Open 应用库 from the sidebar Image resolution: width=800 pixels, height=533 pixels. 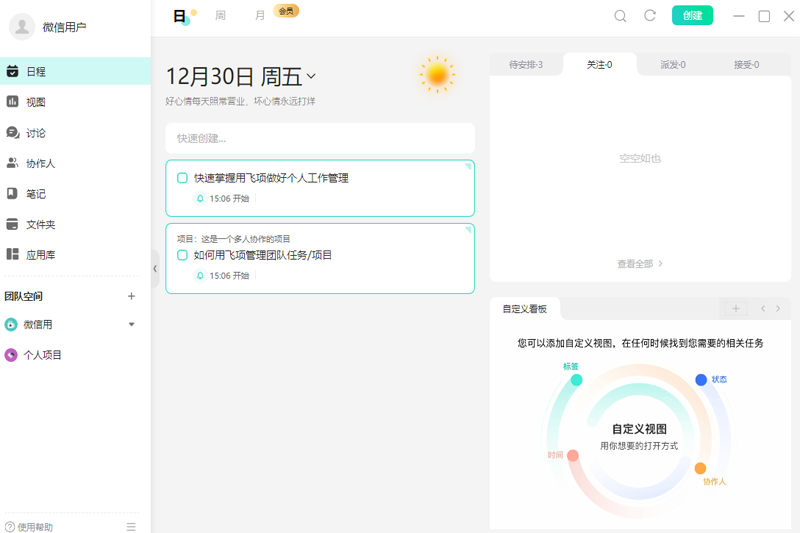[x=40, y=255]
